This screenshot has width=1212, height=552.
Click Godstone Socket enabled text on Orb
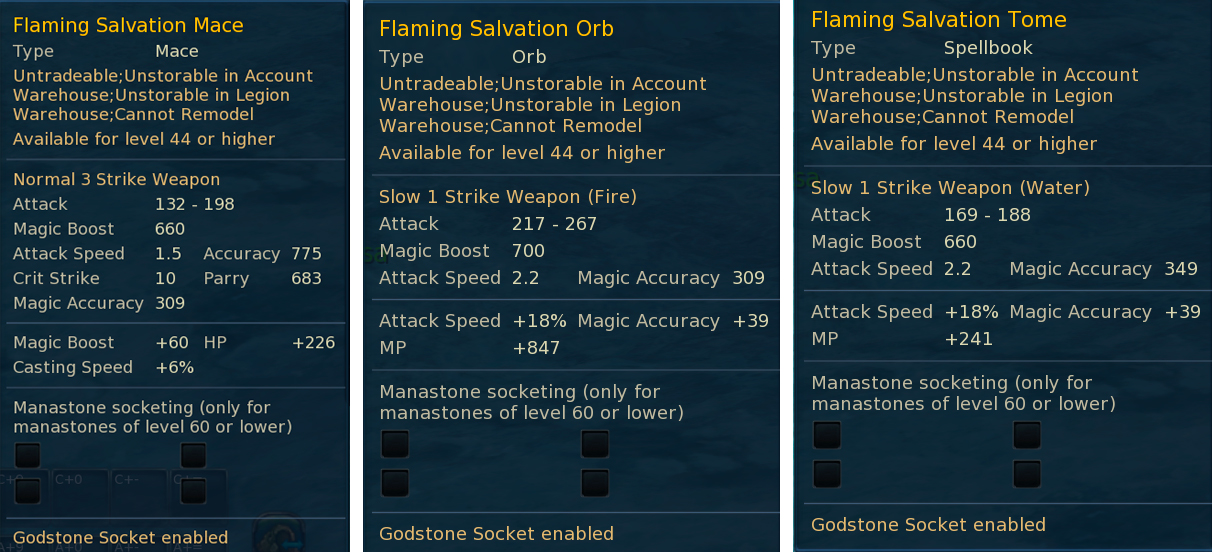[496, 534]
